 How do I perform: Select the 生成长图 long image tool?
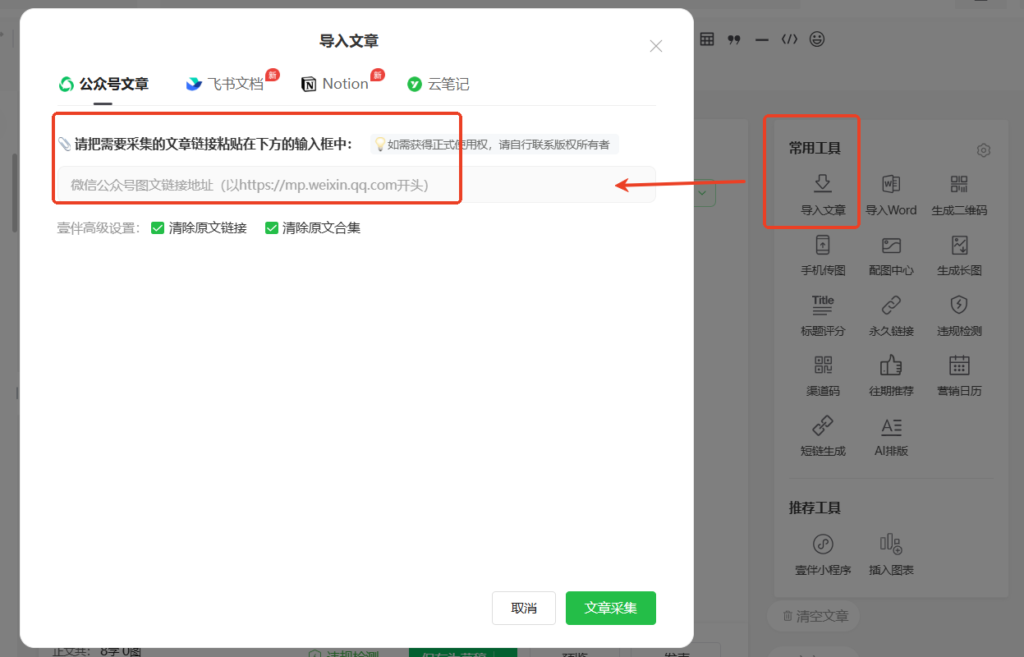click(x=959, y=255)
